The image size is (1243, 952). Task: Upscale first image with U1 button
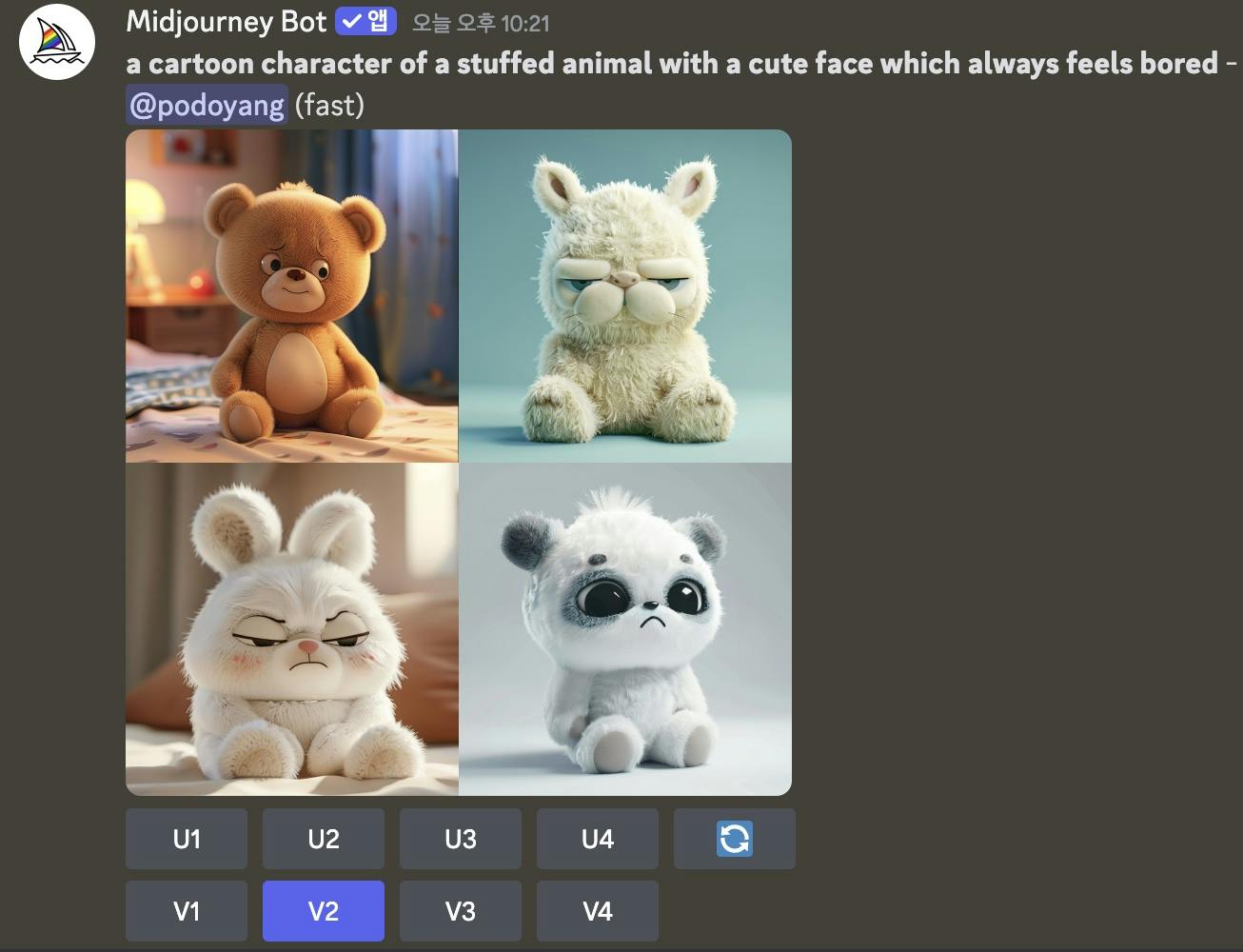tap(187, 839)
